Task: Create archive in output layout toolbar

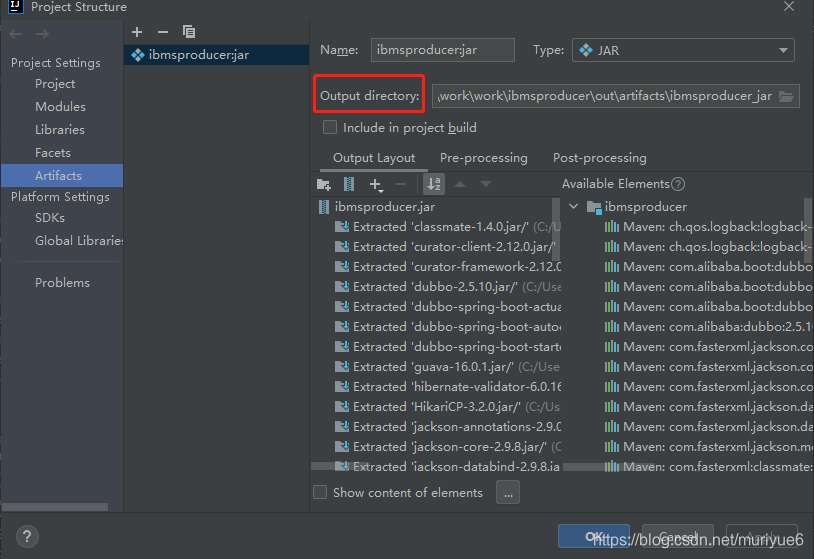Action: [349, 184]
